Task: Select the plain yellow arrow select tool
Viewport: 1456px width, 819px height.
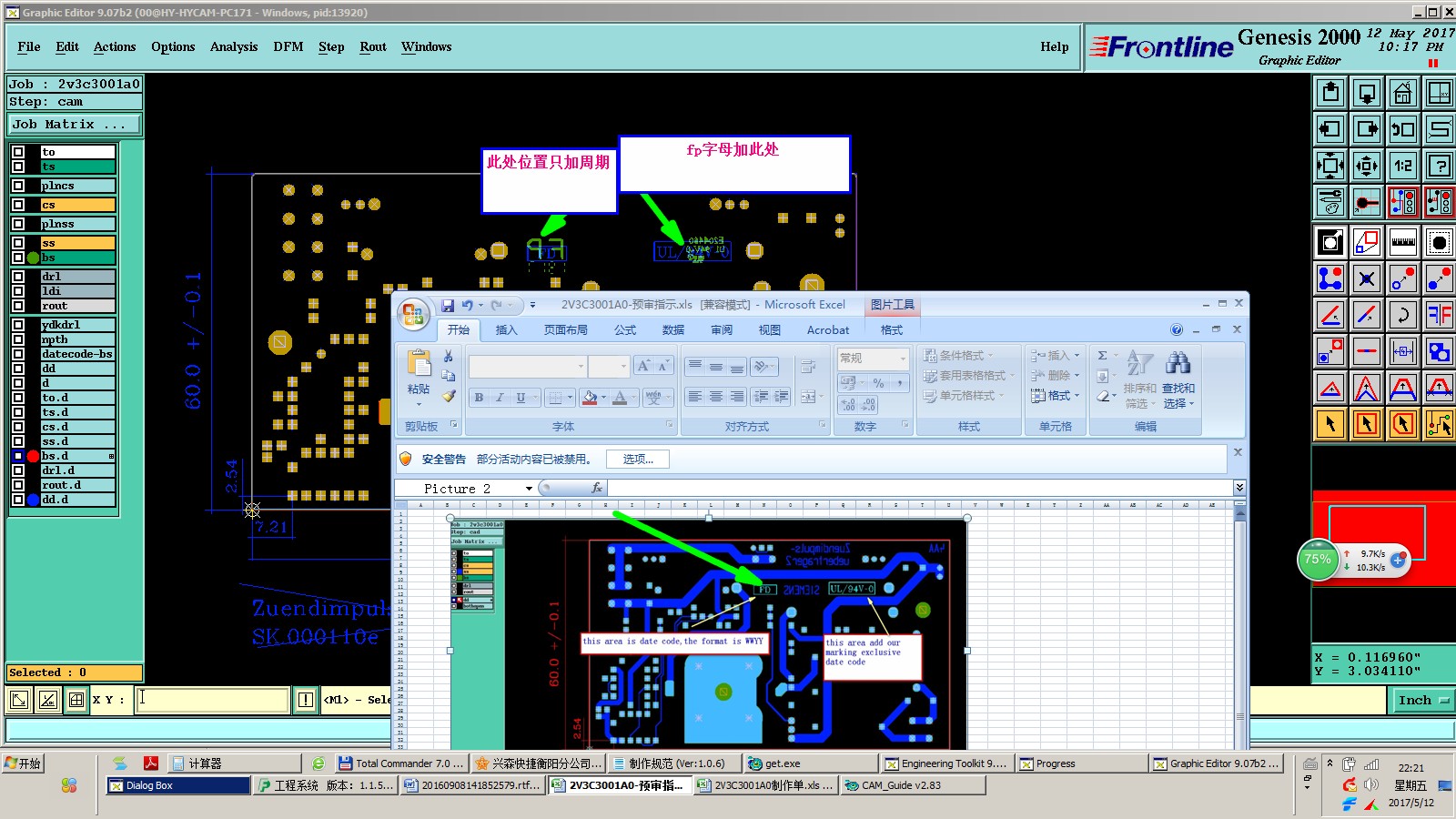Action: 1330,424
